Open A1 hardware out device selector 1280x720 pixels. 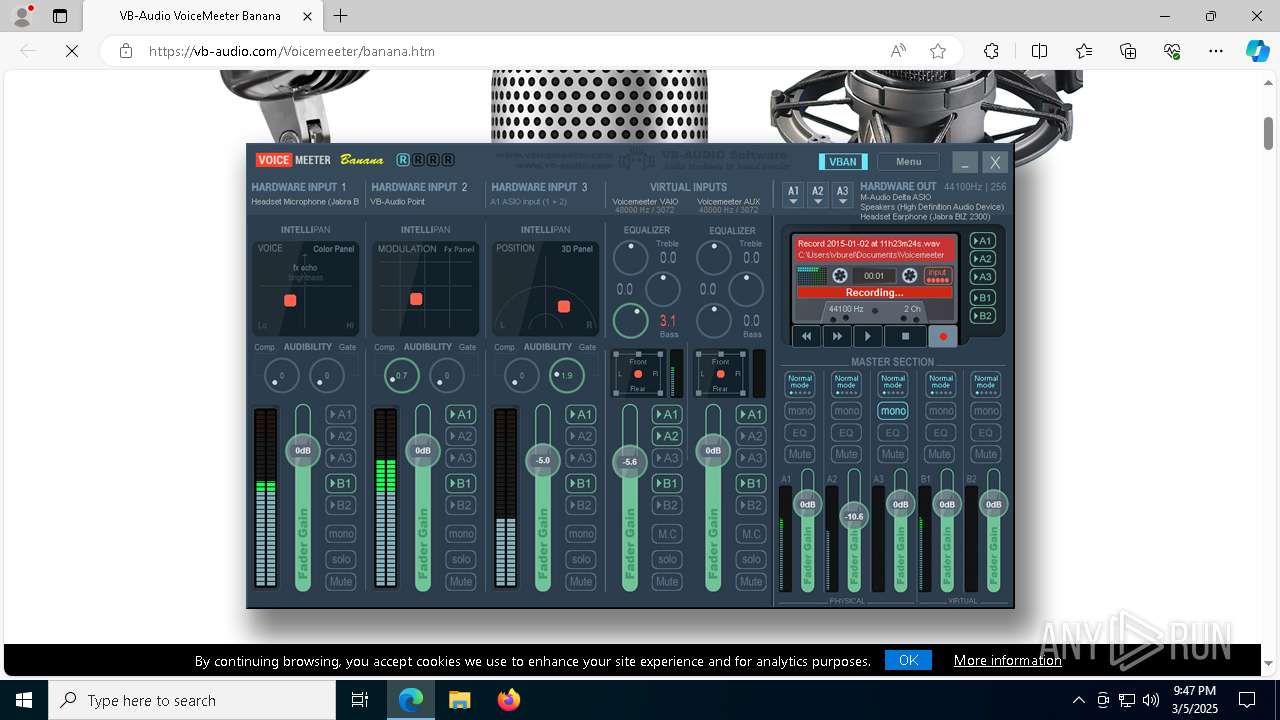tap(793, 194)
